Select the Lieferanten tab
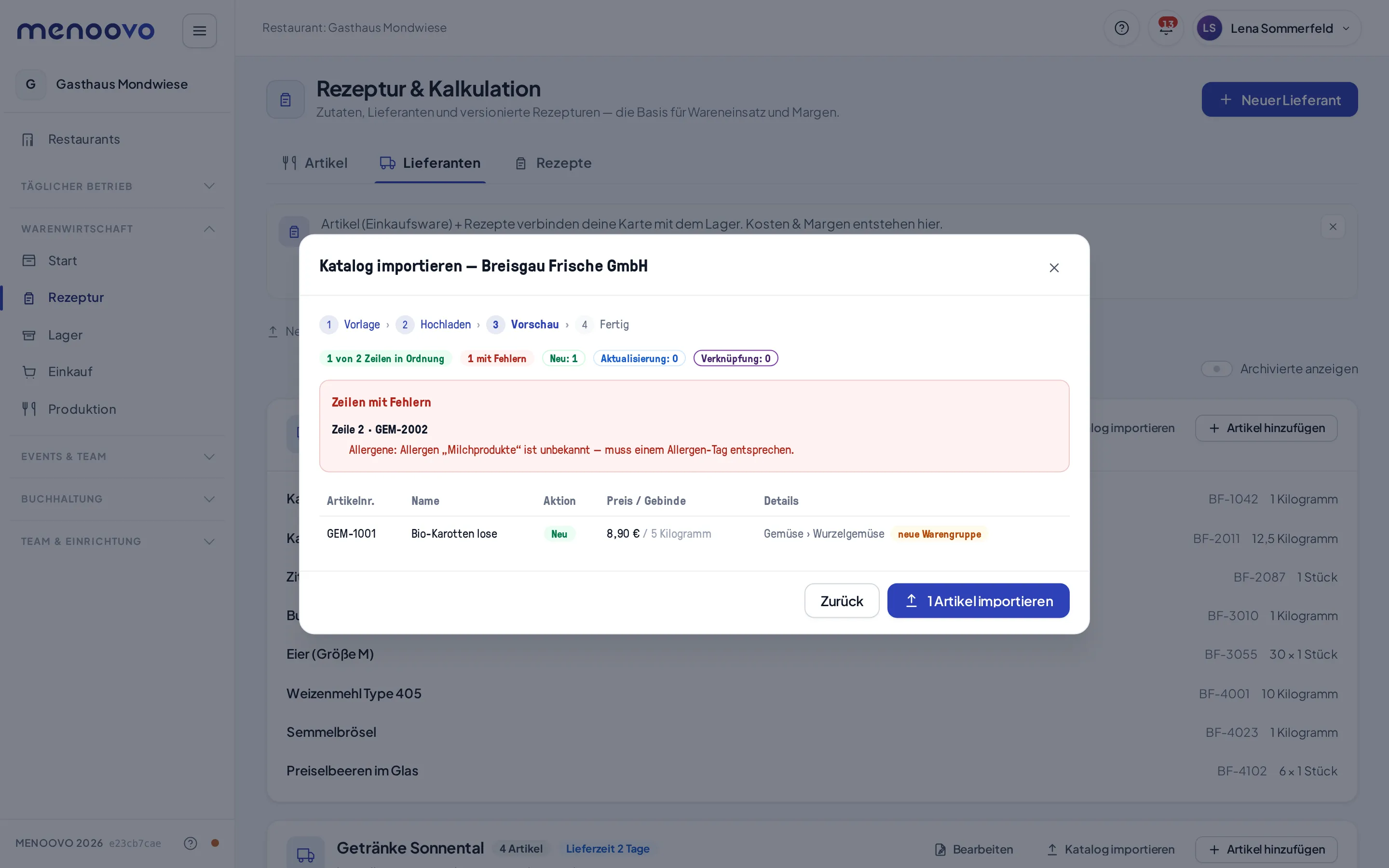 pyautogui.click(x=430, y=163)
